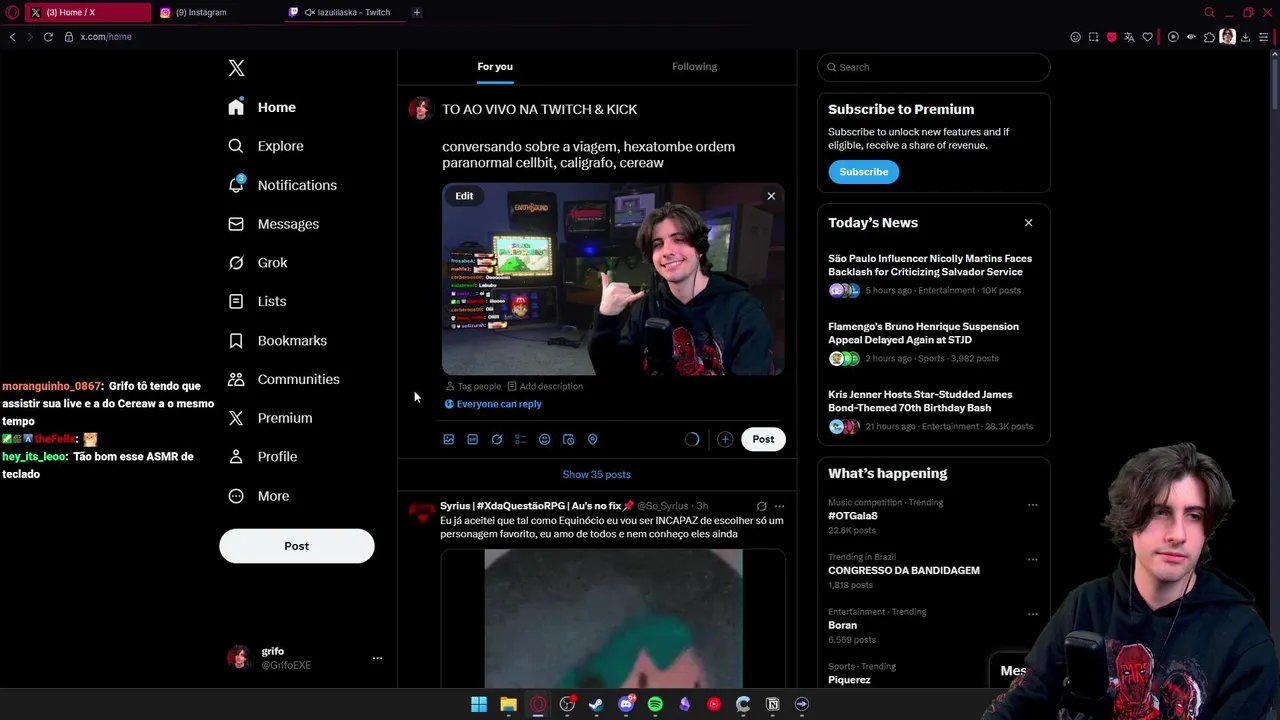Open options for the Boran trend
This screenshot has height=720, width=1280.
tap(1033, 614)
